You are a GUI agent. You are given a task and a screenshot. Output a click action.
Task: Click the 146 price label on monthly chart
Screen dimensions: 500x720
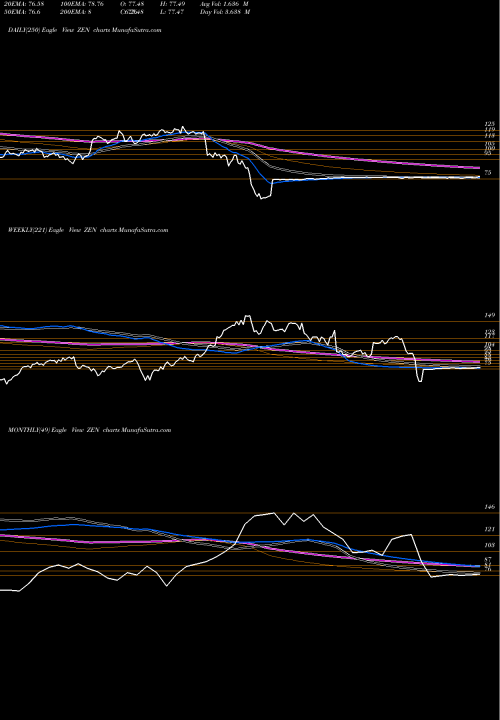point(489,507)
